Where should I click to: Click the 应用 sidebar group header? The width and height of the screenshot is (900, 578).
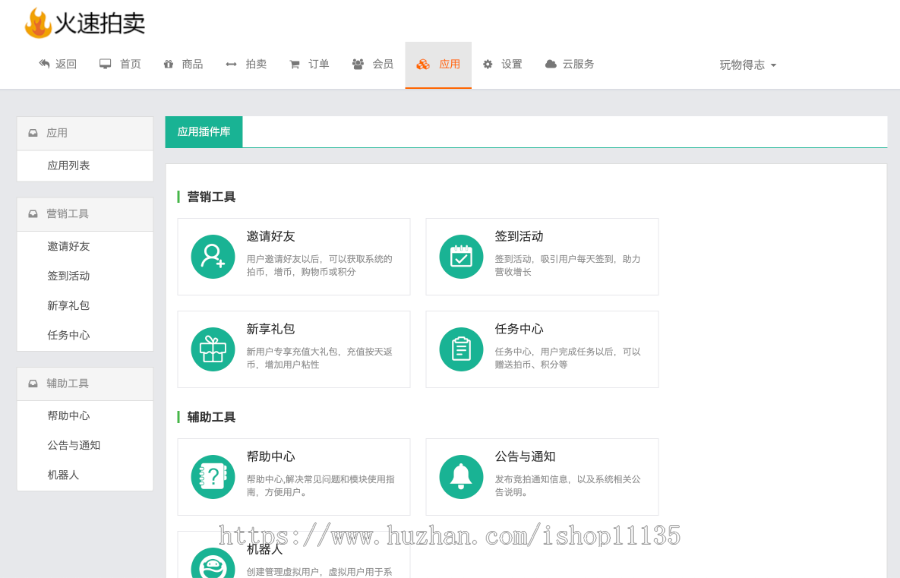point(85,134)
